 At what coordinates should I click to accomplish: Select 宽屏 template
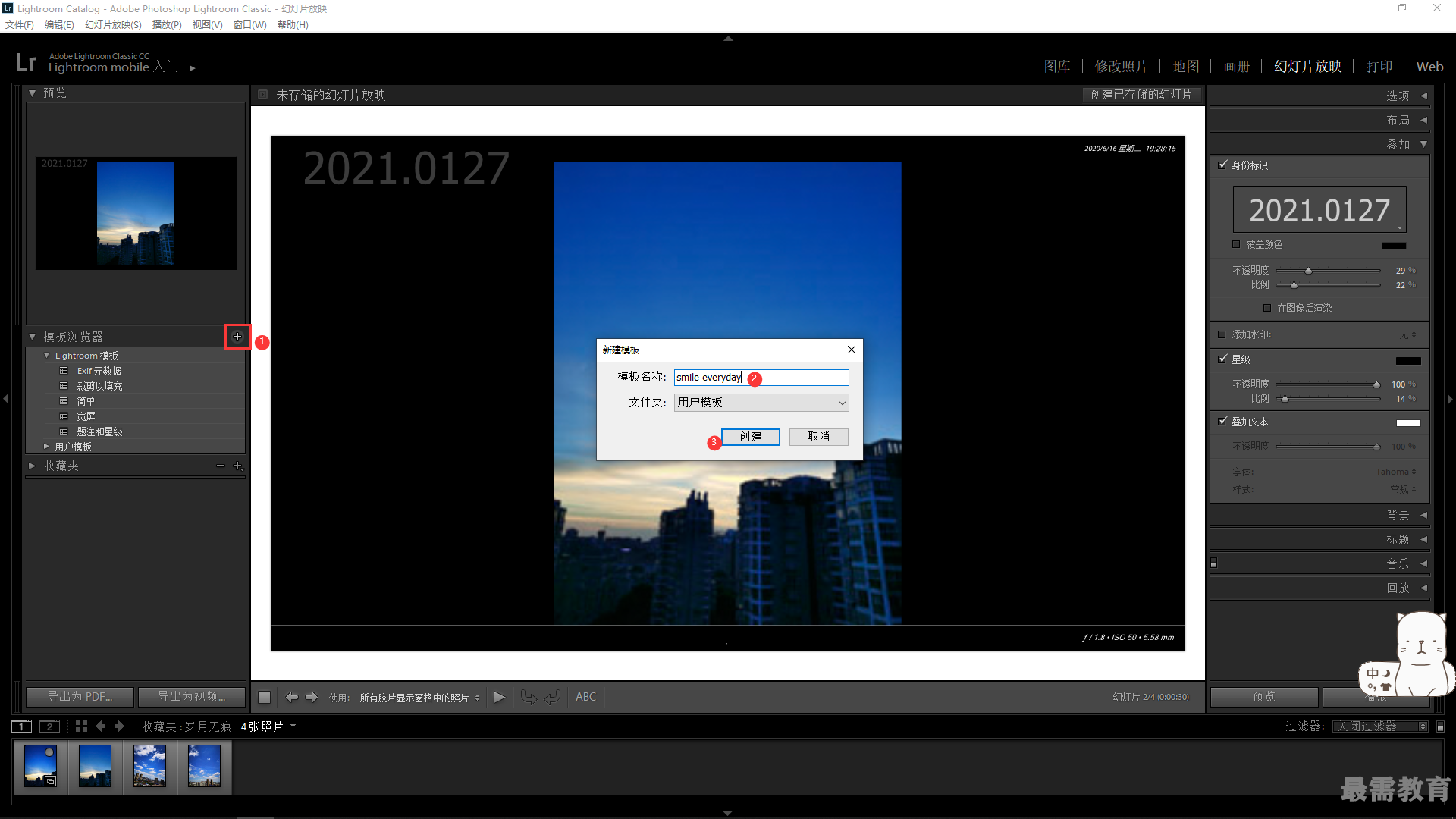pos(86,416)
